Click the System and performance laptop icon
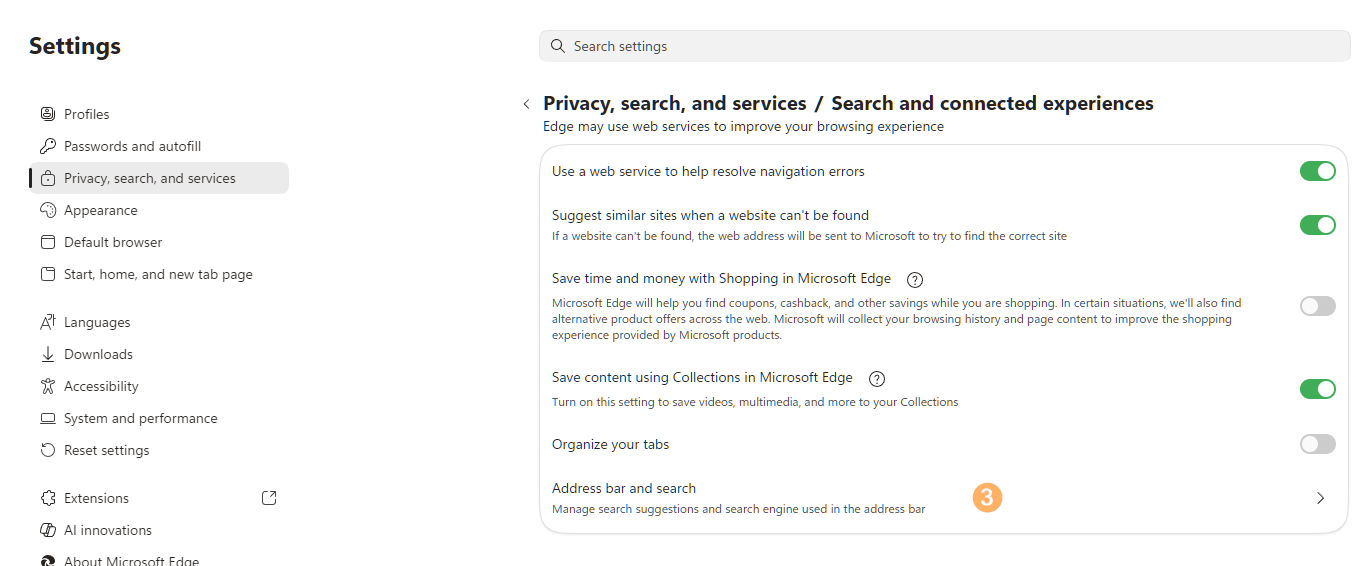The height and width of the screenshot is (566, 1360). click(x=47, y=418)
